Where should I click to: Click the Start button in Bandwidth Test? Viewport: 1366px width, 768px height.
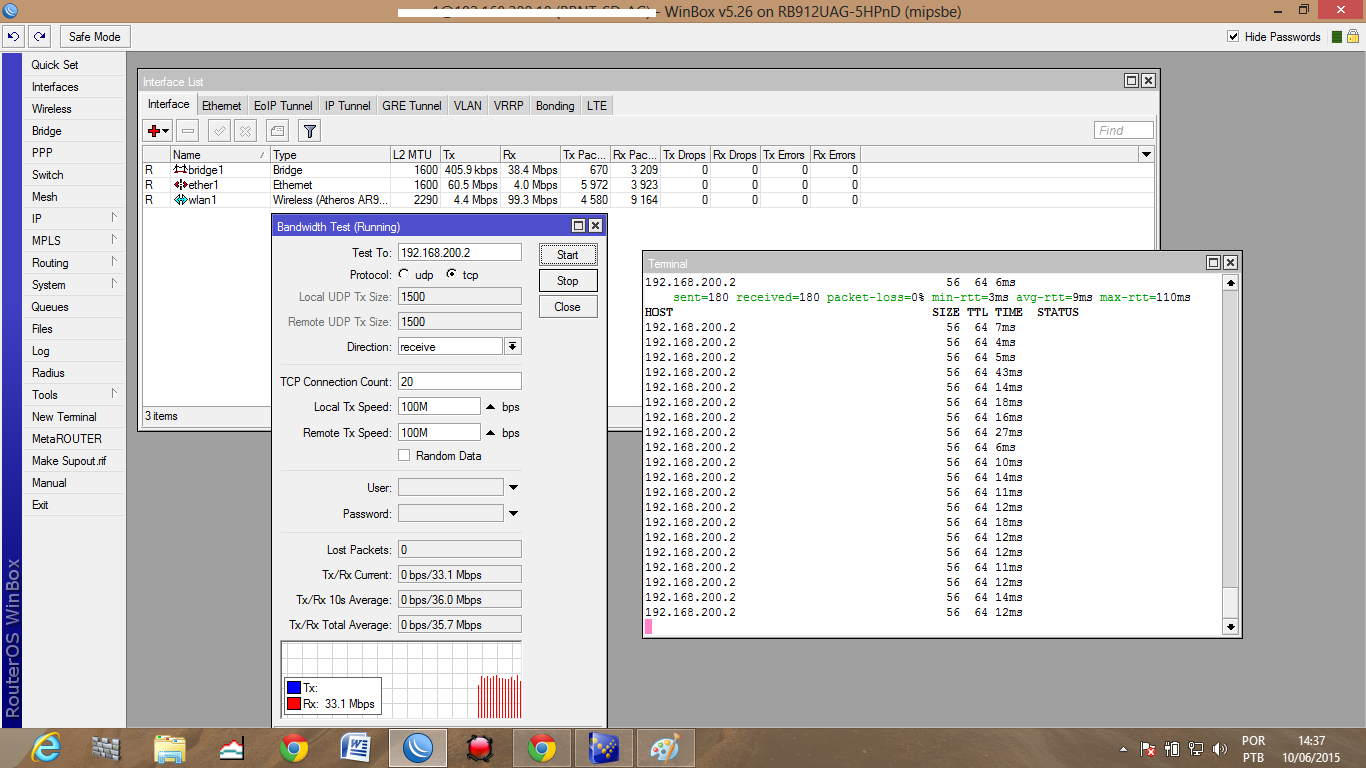pos(568,255)
